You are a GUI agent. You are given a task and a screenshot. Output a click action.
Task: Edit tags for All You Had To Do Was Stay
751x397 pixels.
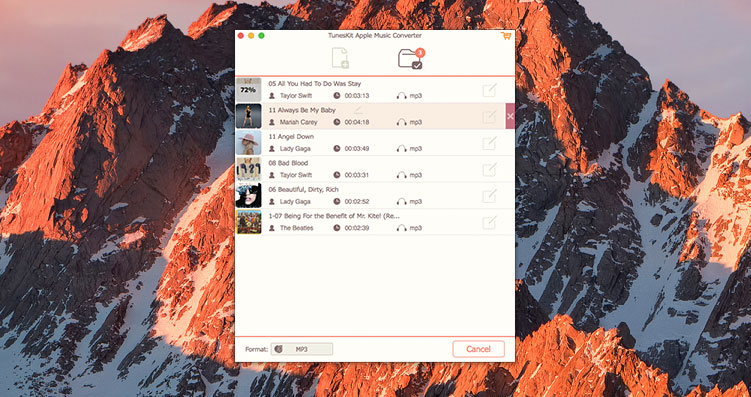[489, 90]
